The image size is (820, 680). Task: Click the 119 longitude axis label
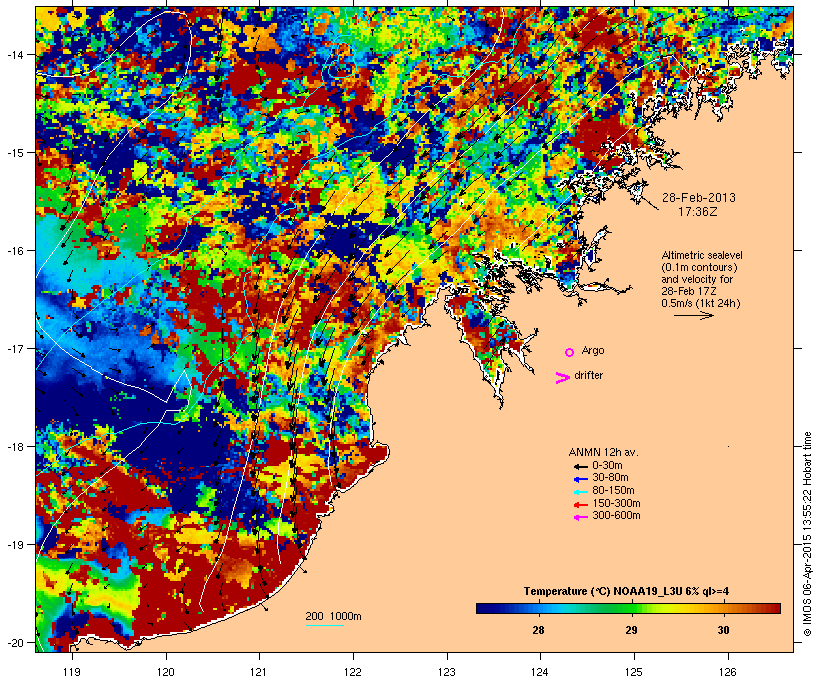[x=72, y=672]
